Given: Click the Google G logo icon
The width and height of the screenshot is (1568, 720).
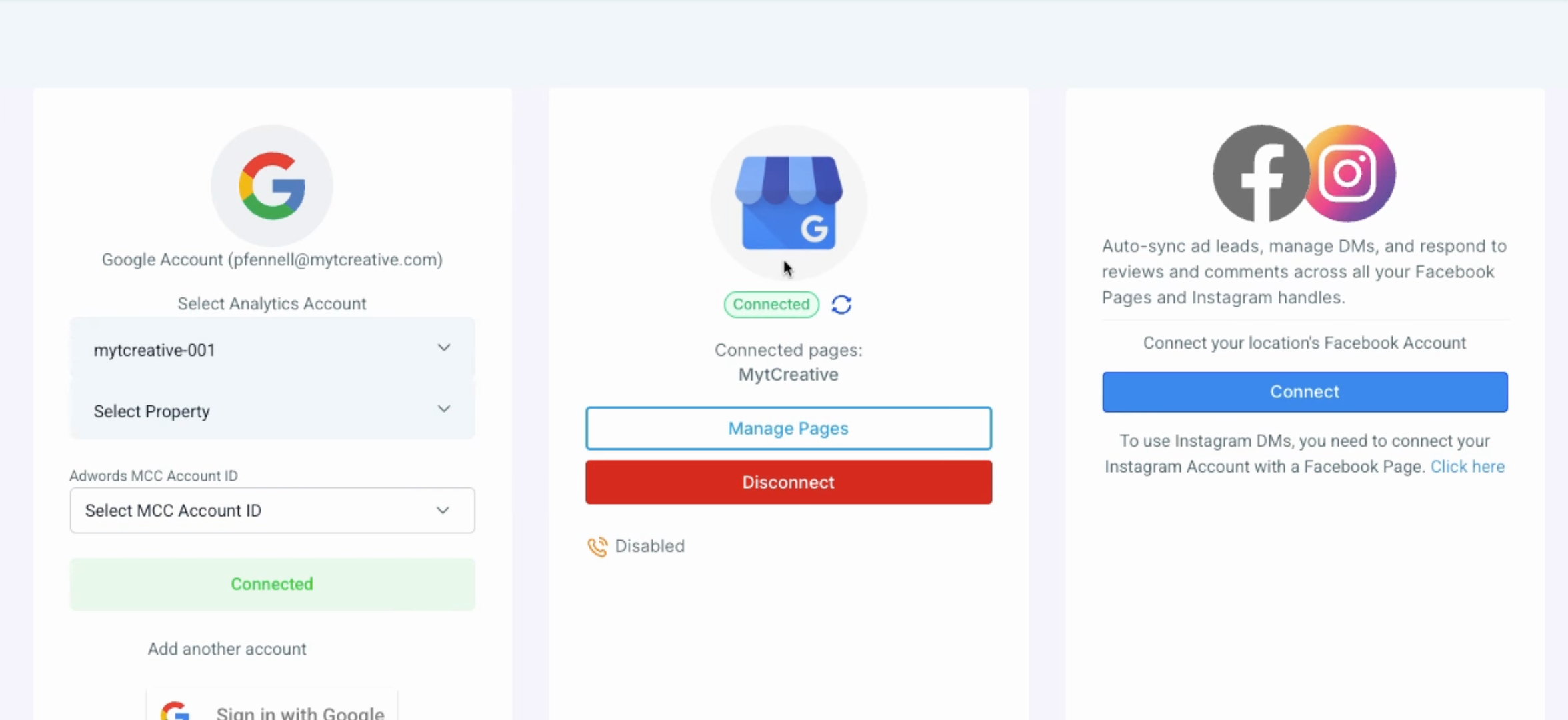Looking at the screenshot, I should pos(272,185).
